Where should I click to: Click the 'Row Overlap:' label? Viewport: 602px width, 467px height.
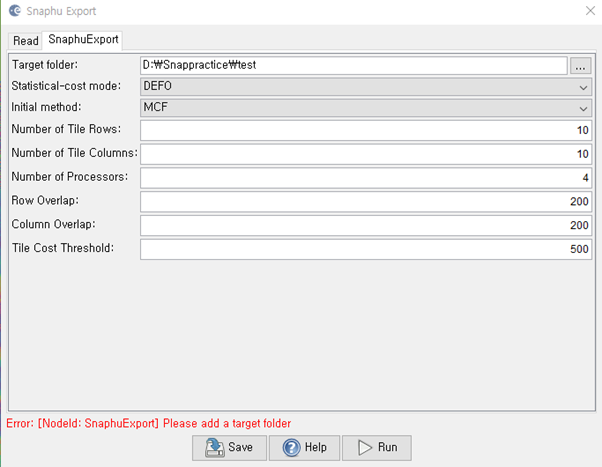click(45, 200)
